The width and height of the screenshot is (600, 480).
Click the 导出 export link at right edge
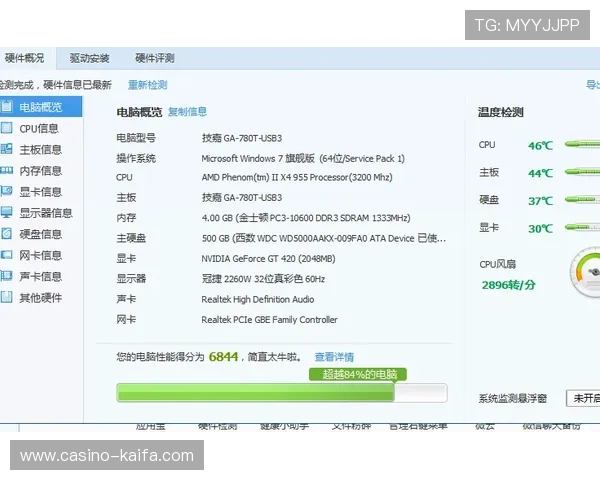[x=593, y=85]
